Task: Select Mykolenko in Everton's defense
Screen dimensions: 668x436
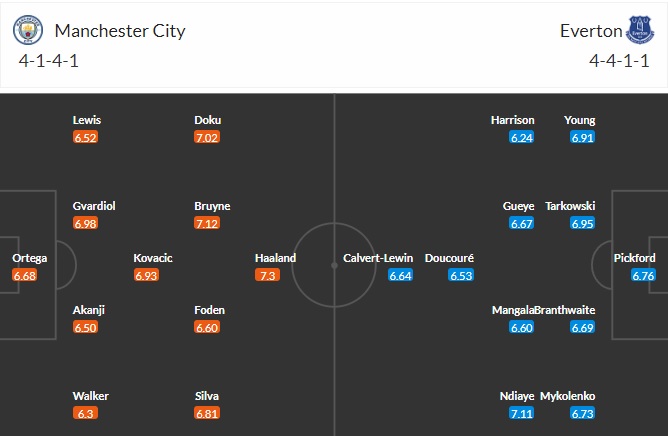Action: point(569,396)
